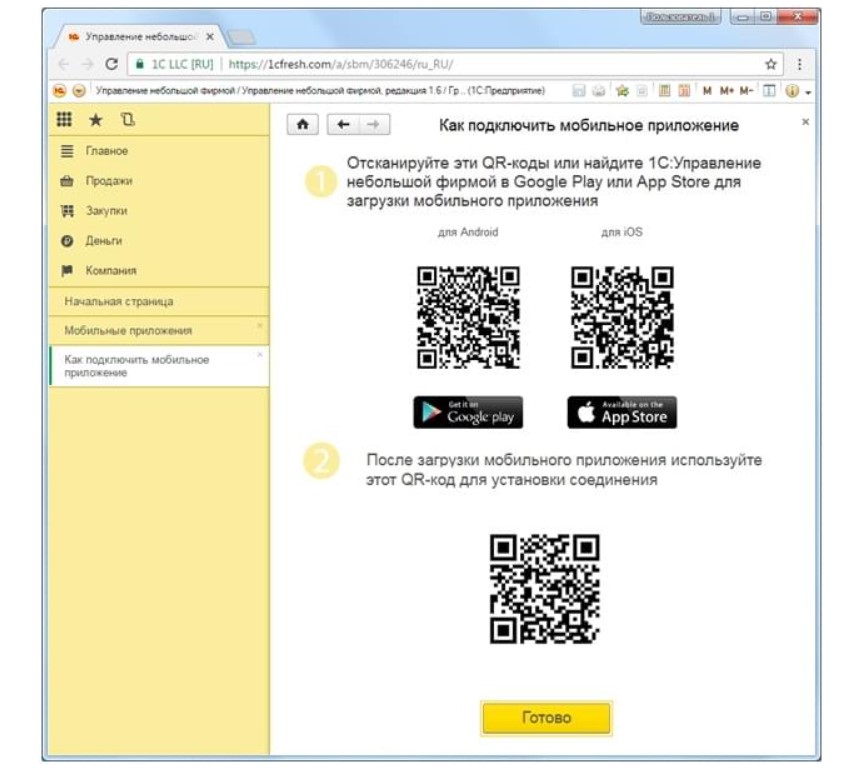Click the 1C logo main menu icon
This screenshot has width=867, height=770.
pyautogui.click(x=60, y=91)
